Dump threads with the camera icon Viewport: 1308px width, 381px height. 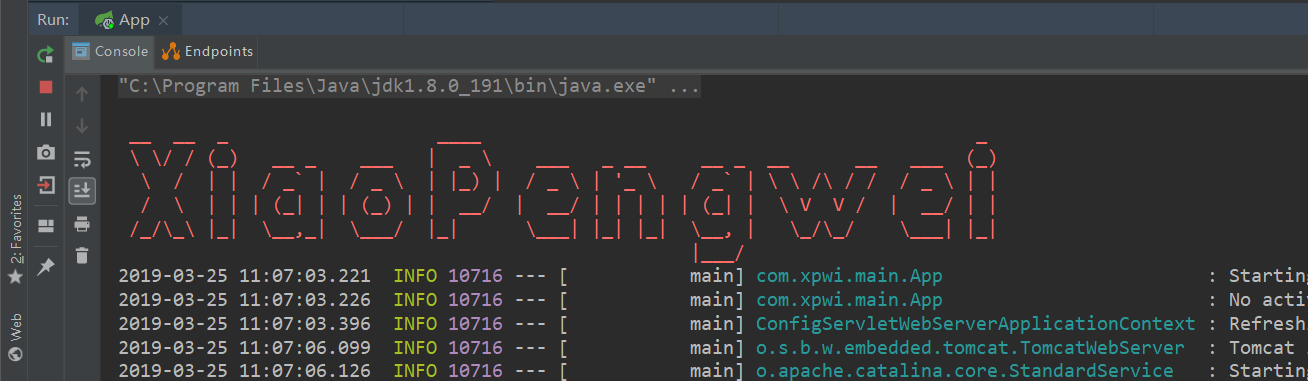[45, 152]
